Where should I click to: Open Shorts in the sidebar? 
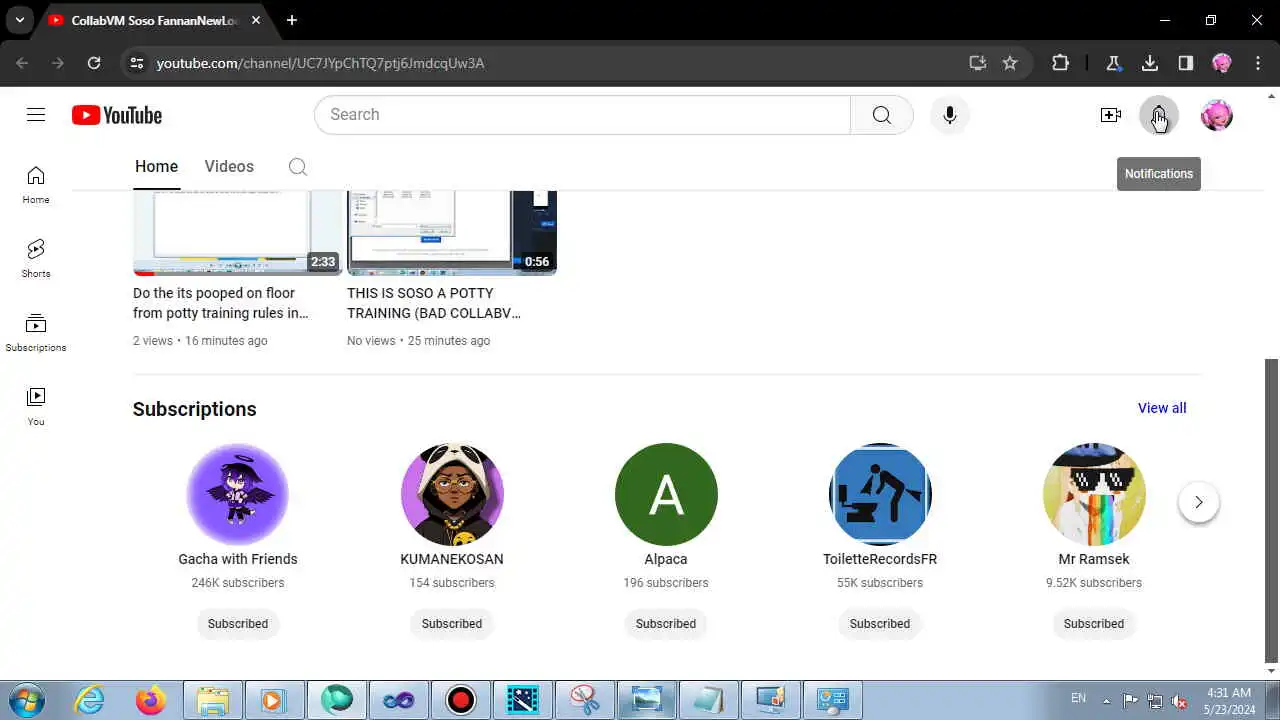[x=36, y=259]
